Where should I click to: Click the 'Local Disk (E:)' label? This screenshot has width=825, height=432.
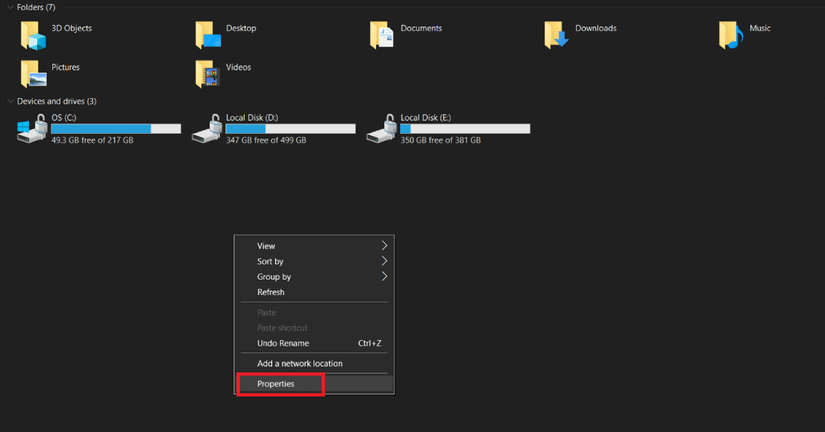coord(426,117)
